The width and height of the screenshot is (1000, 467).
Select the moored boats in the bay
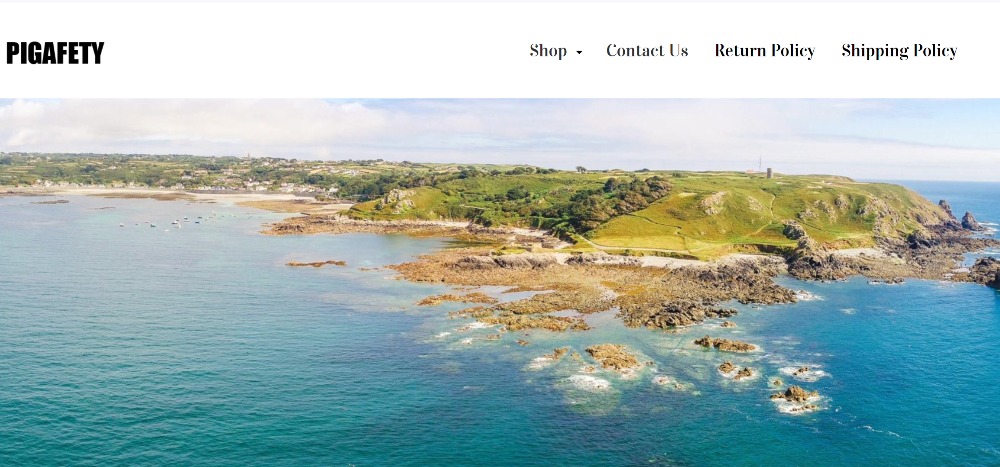click(x=172, y=221)
